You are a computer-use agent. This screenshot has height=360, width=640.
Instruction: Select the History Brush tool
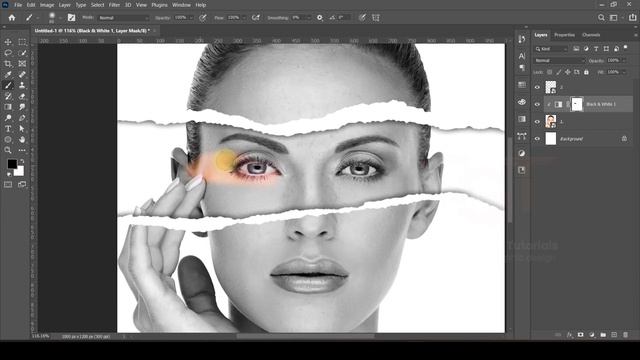click(x=8, y=96)
